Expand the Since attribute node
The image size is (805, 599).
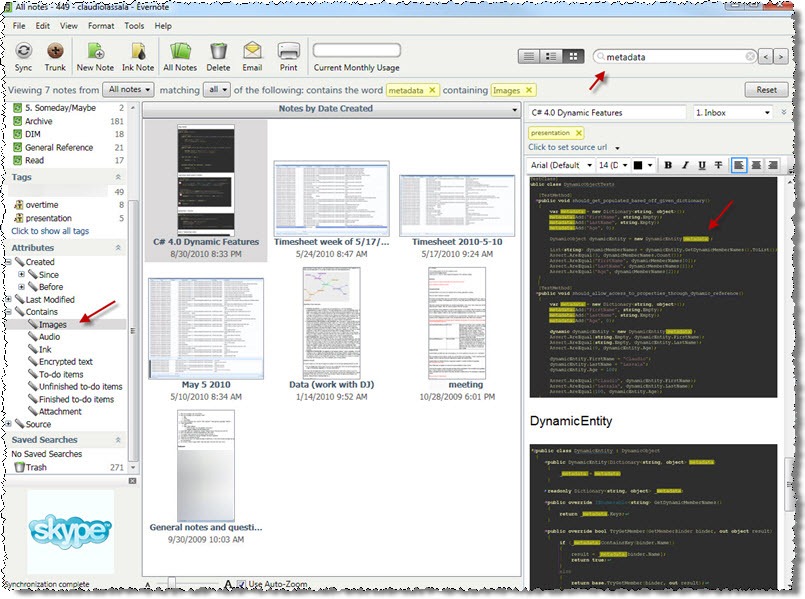pyautogui.click(x=21, y=275)
